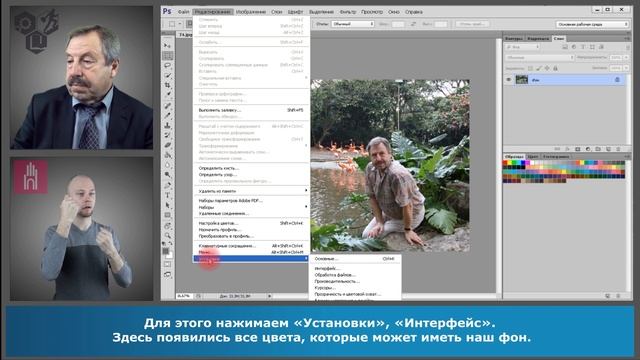Select the Crop tool
The image size is (640, 360).
pyautogui.click(x=168, y=85)
